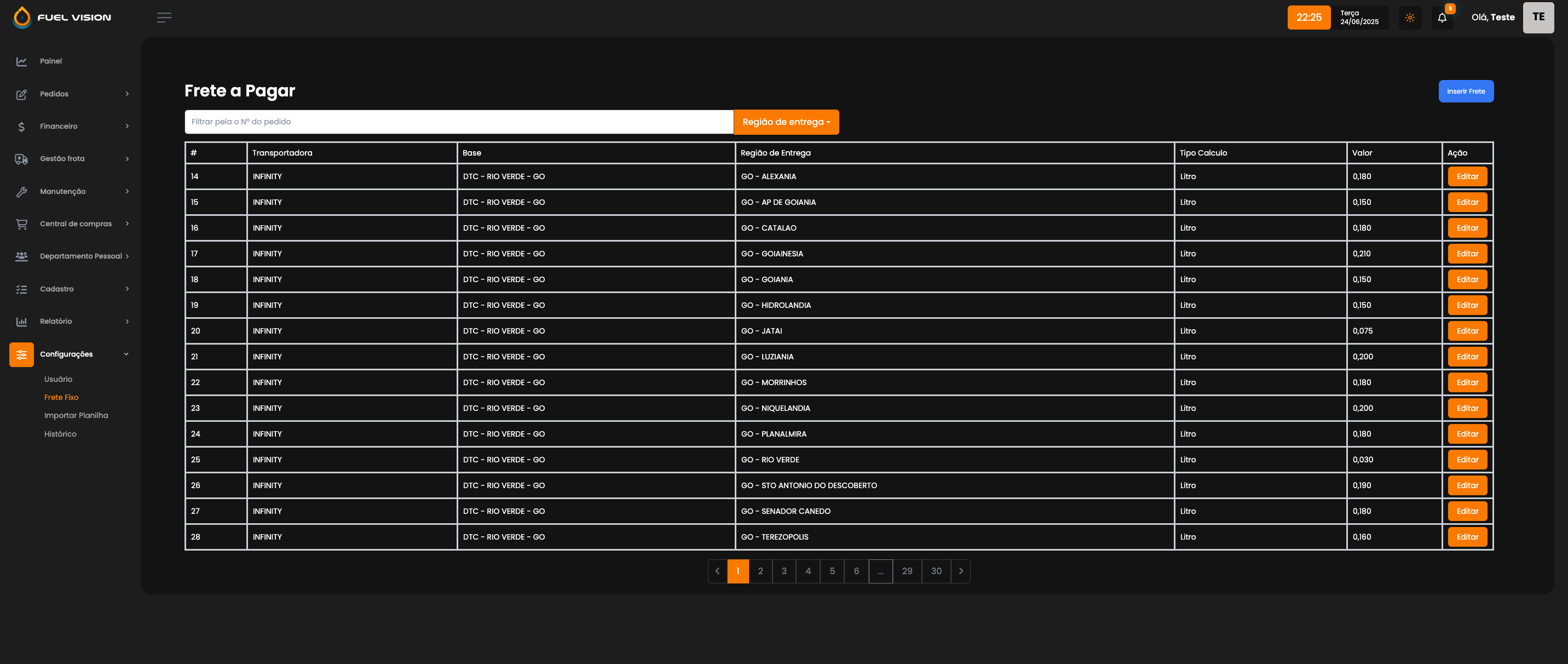This screenshot has height=664, width=1568.
Task: Click the Painel chart icon
Action: point(22,61)
